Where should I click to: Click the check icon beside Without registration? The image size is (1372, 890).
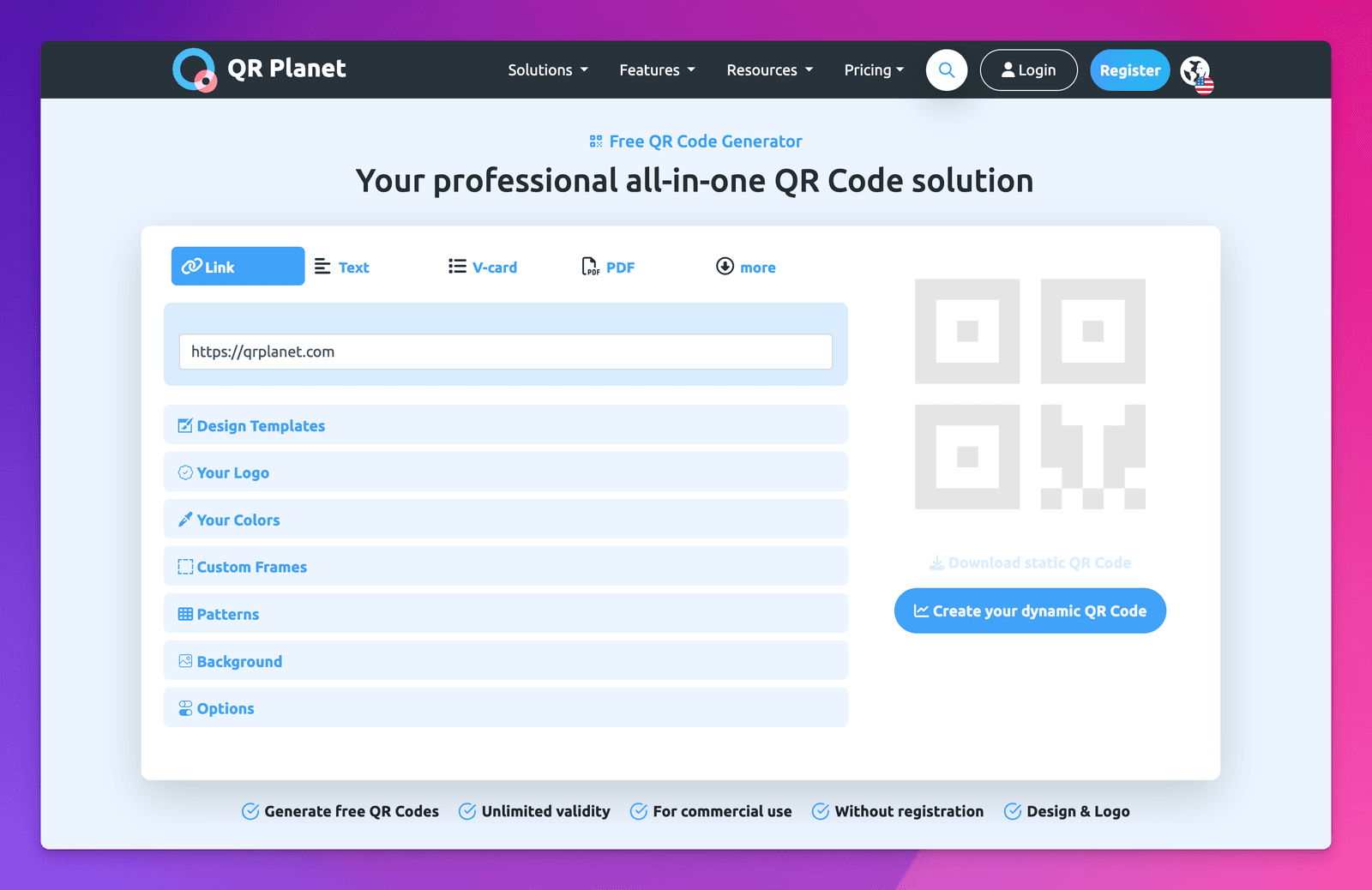coord(821,811)
